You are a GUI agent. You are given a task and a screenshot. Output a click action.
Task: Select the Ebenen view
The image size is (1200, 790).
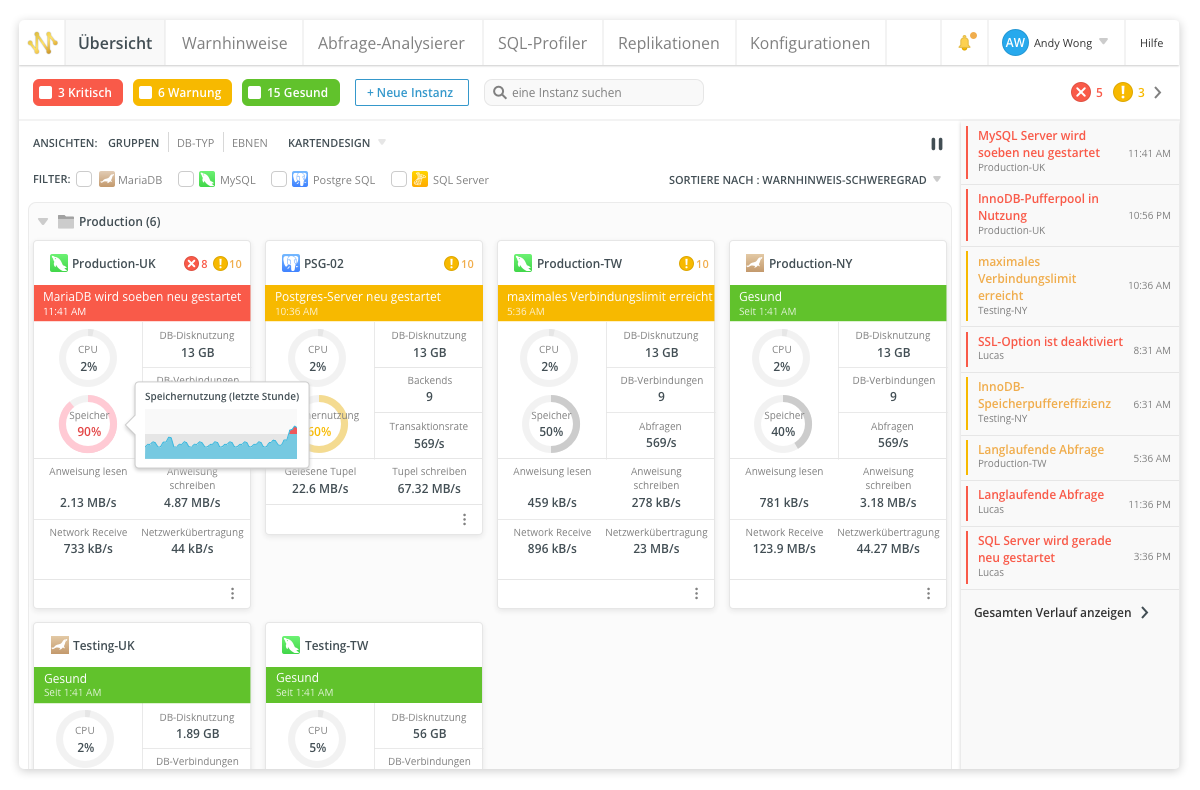coord(250,143)
